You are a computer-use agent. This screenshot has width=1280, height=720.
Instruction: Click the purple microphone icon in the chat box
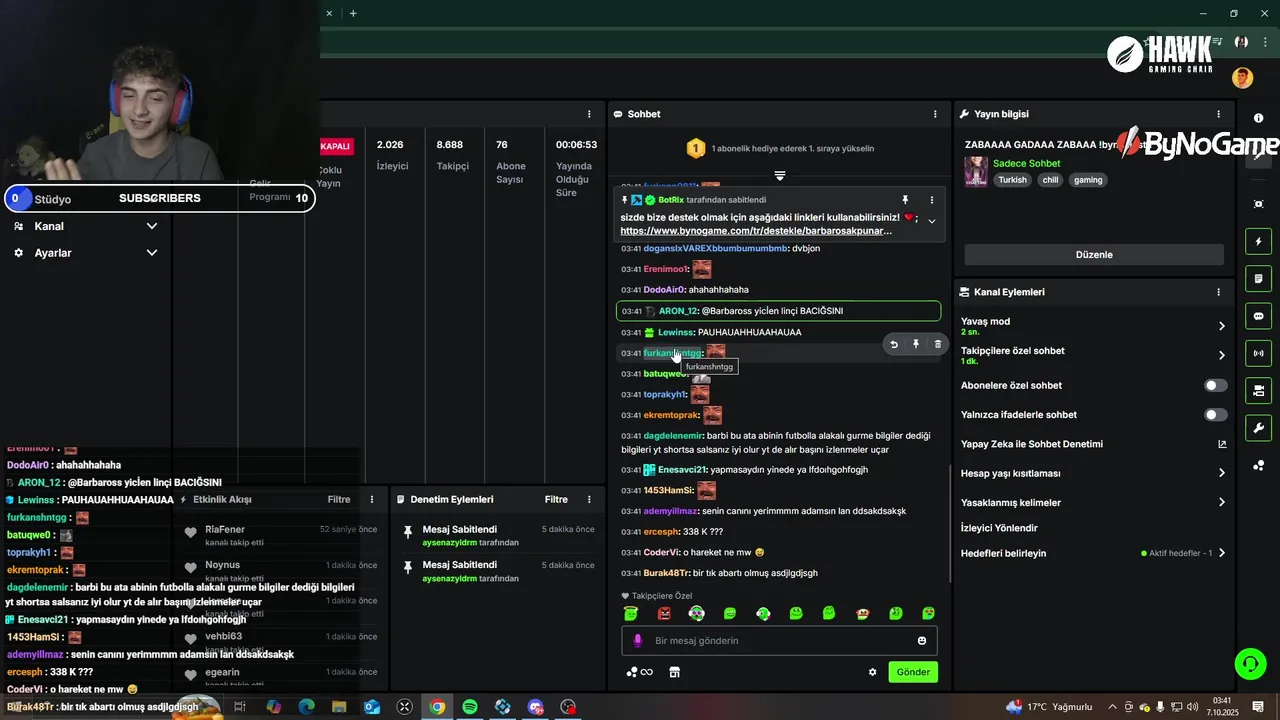coord(637,641)
